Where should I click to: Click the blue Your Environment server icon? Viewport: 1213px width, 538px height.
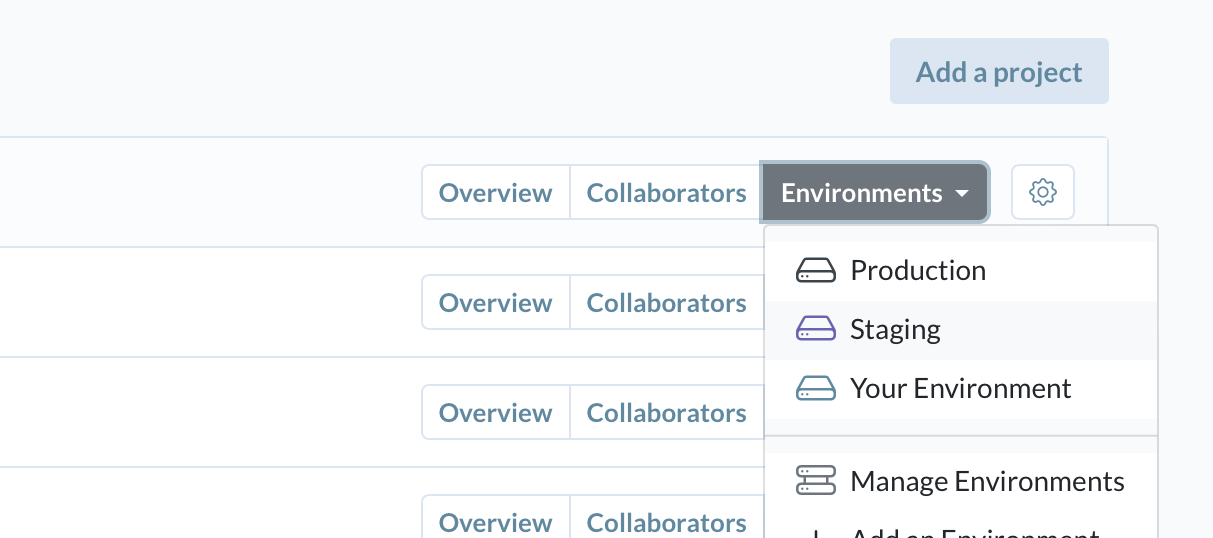coord(815,388)
